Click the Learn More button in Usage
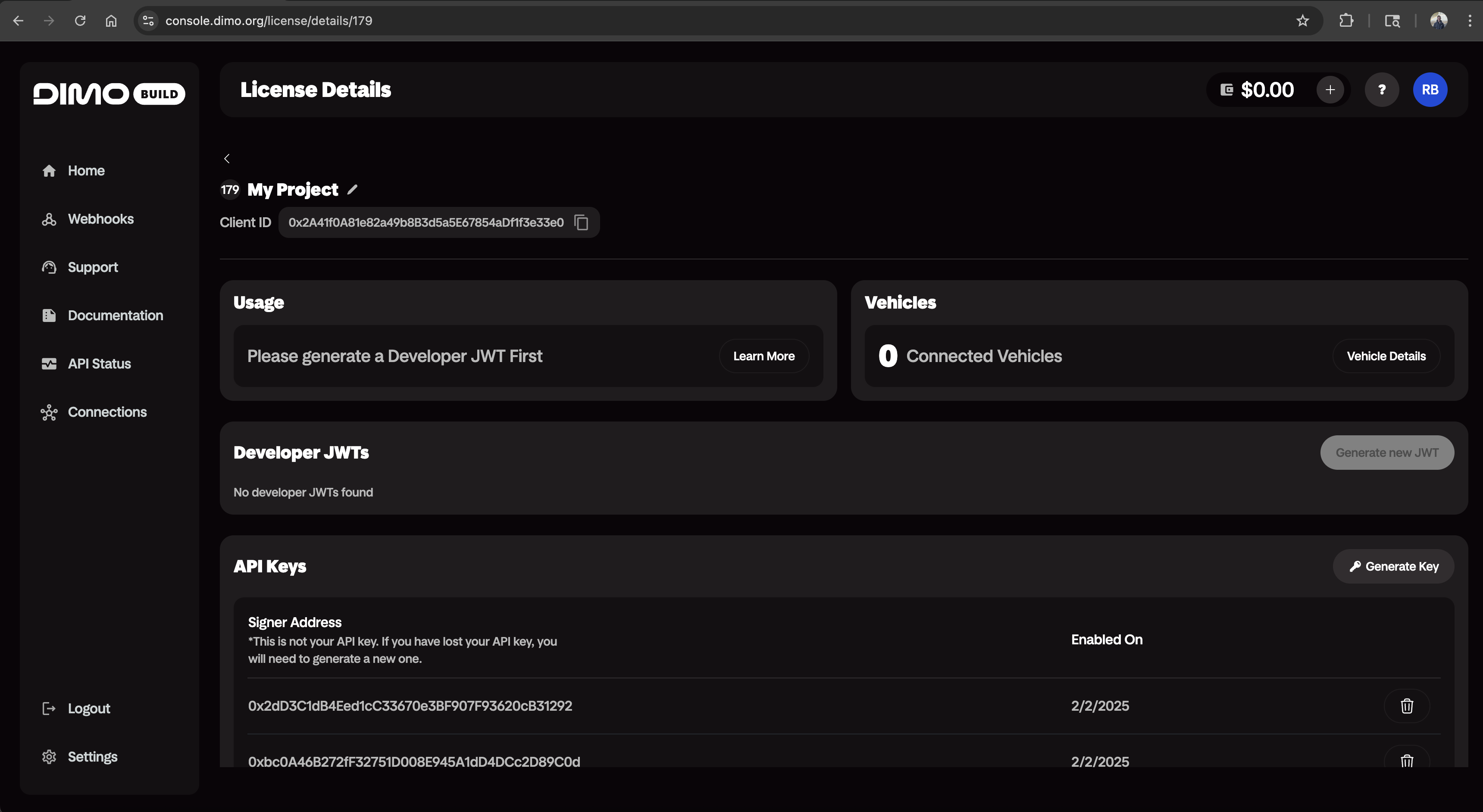This screenshot has height=812, width=1483. tap(763, 356)
